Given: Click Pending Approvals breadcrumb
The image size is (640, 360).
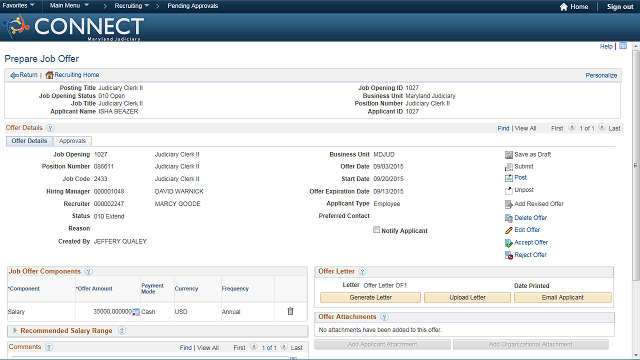Looking at the screenshot, I should (193, 6).
